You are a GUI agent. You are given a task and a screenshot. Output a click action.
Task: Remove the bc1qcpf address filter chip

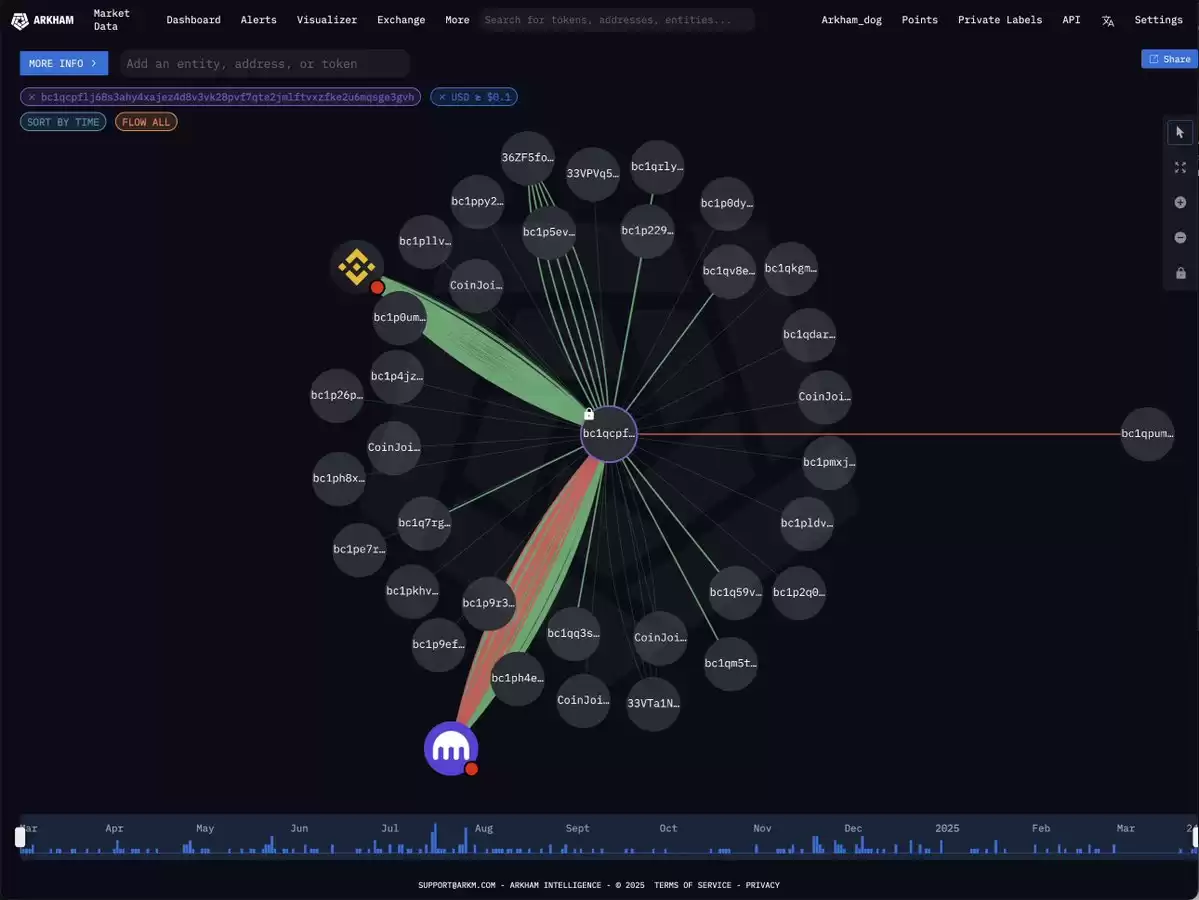tap(31, 97)
